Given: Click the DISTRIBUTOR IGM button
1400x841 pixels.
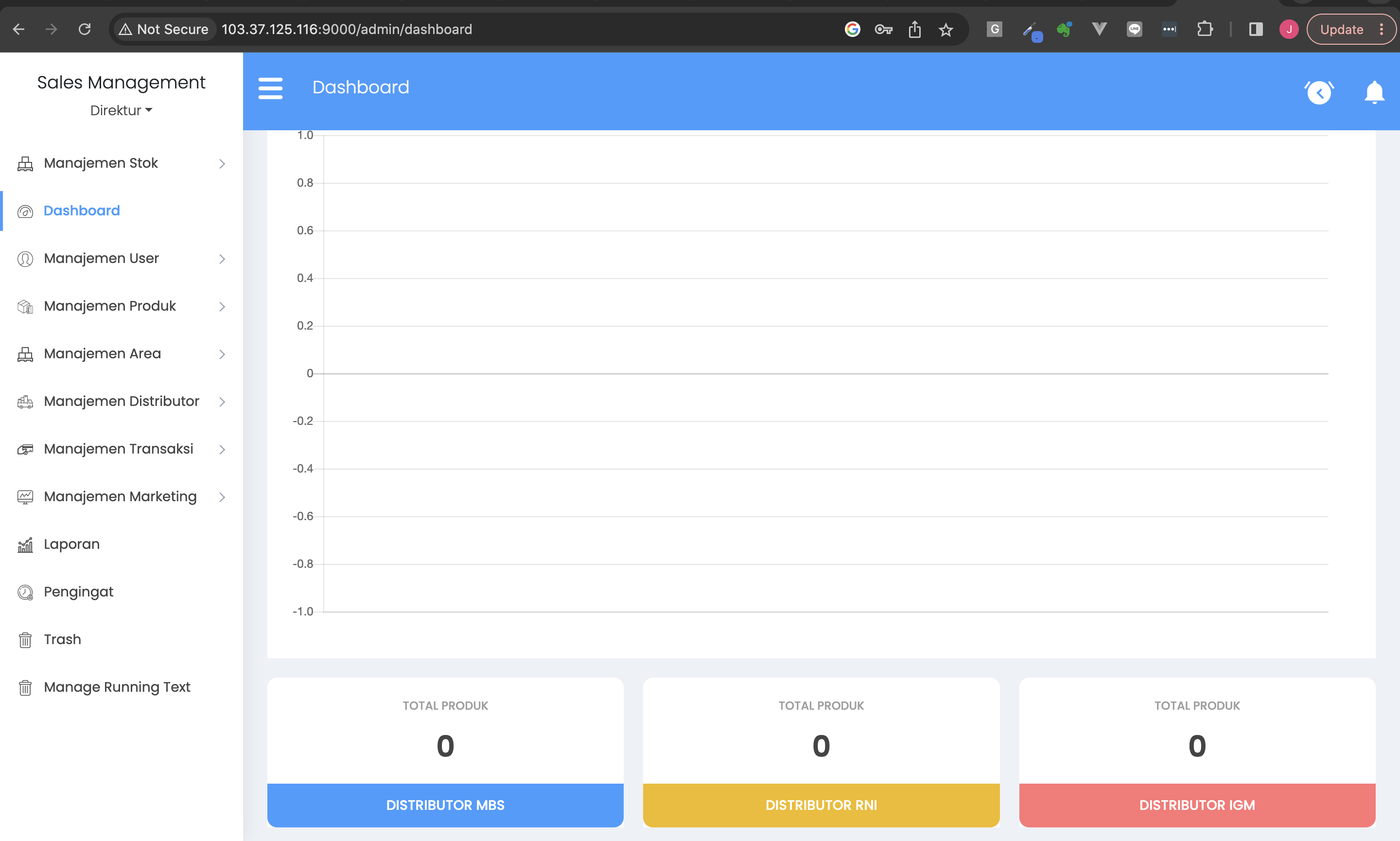Looking at the screenshot, I should (x=1197, y=805).
